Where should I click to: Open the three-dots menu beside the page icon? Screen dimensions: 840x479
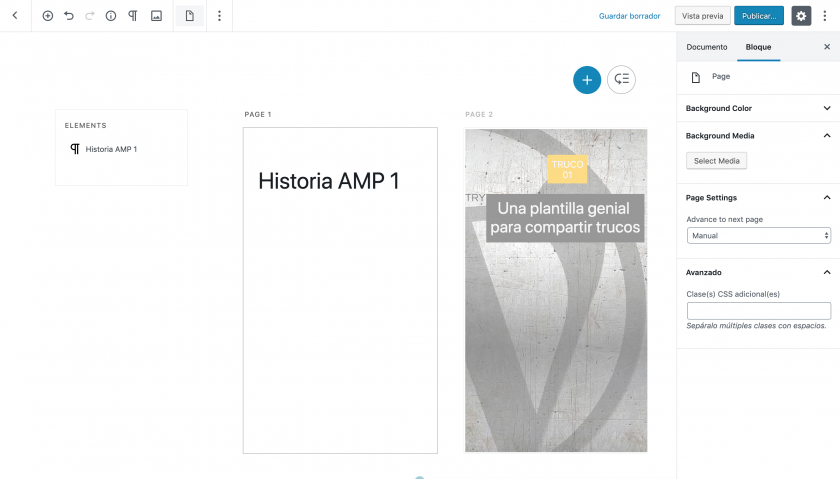219,16
